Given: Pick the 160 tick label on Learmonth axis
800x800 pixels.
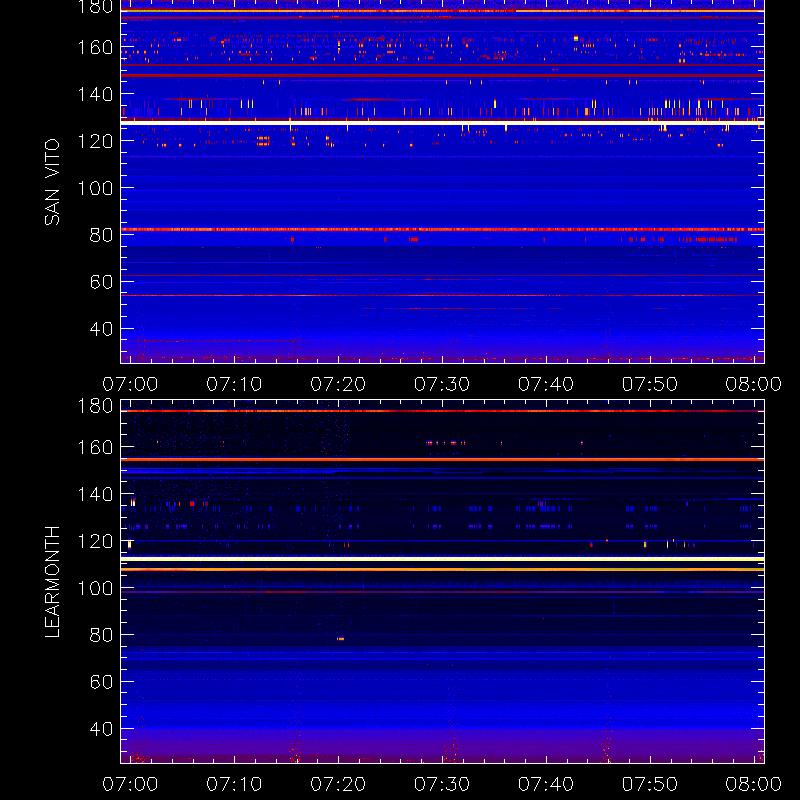Looking at the screenshot, I should pyautogui.click(x=95, y=447).
